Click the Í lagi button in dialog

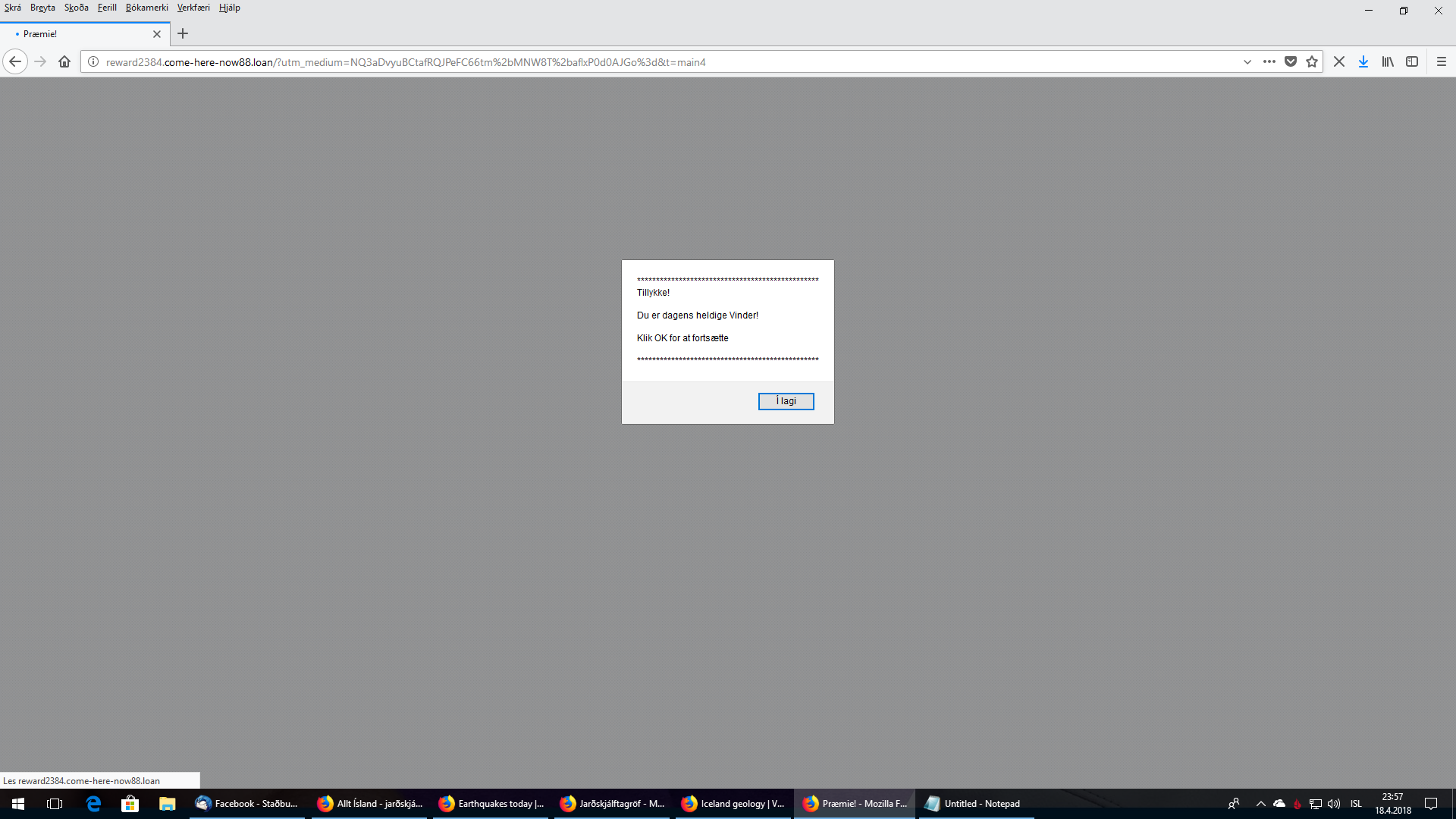pos(786,401)
